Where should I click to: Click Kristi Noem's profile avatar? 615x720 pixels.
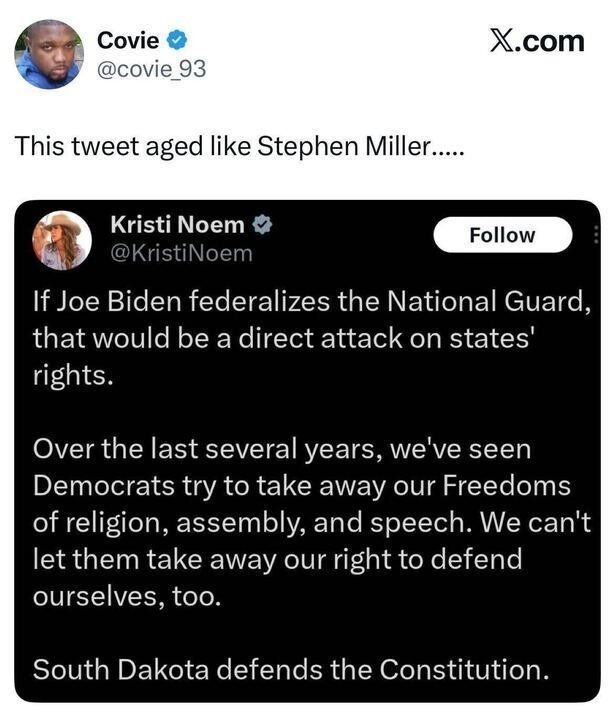63,240
